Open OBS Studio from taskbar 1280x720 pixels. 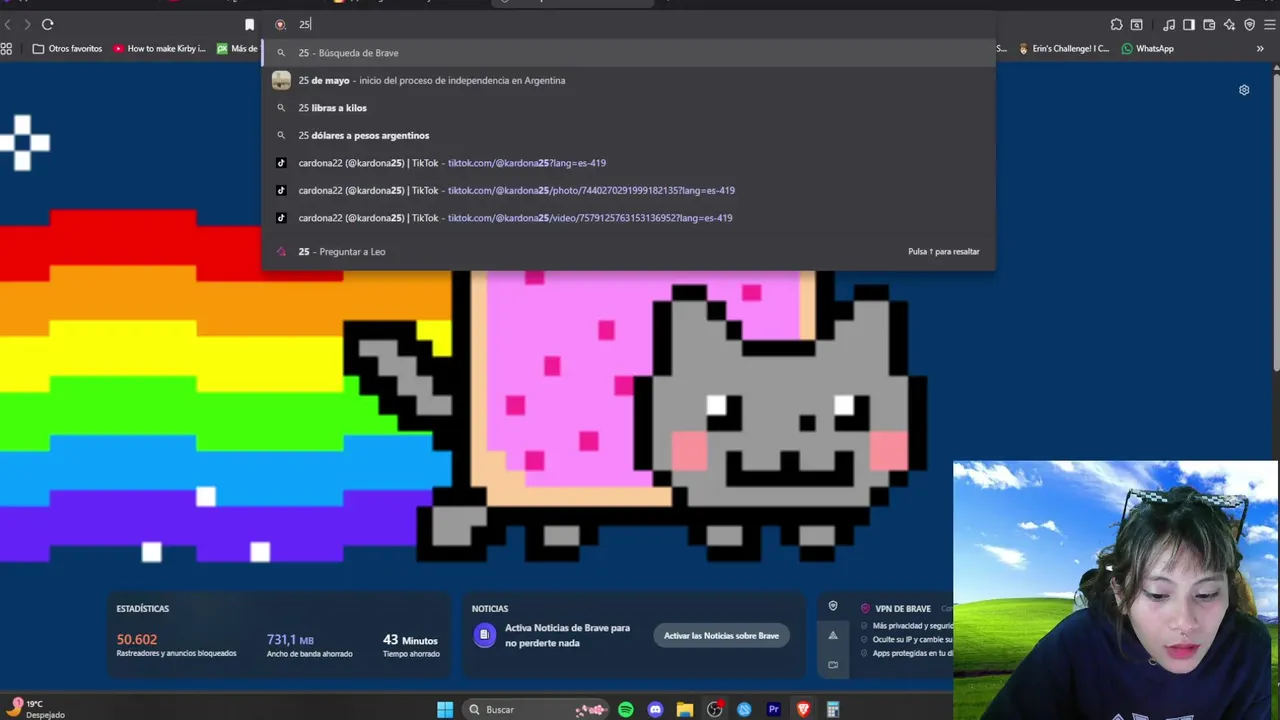pos(715,710)
